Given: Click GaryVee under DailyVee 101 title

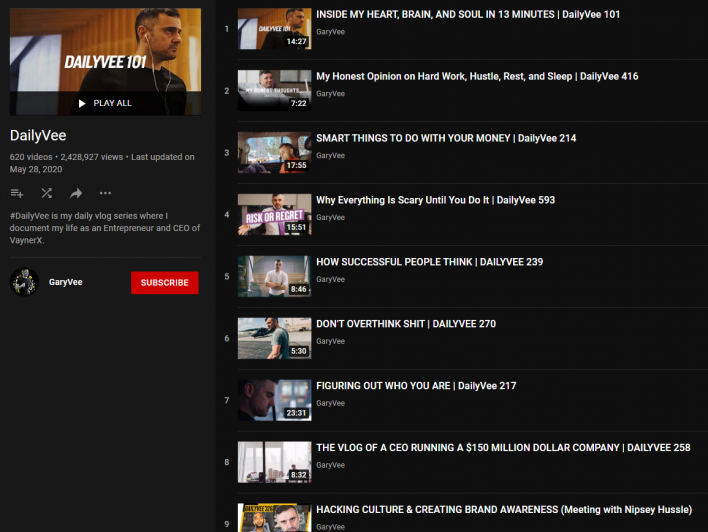Looking at the screenshot, I should pyautogui.click(x=331, y=32).
